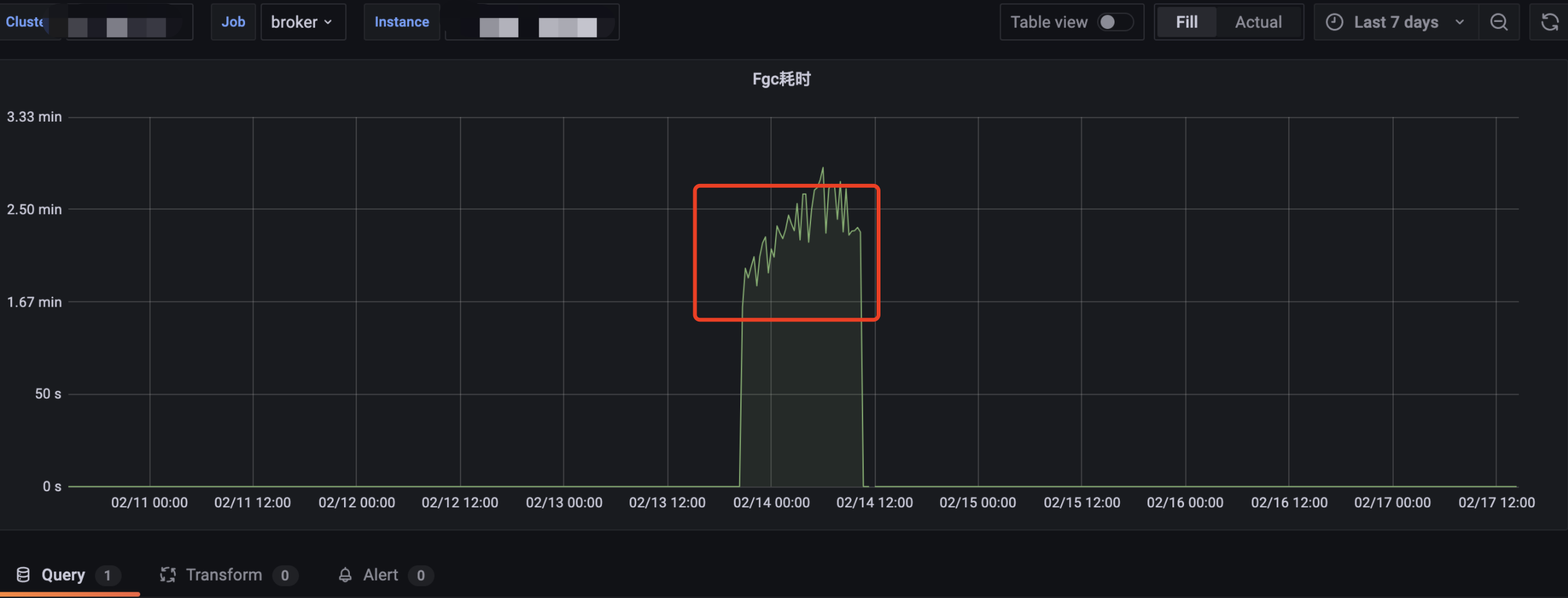Click the 1.67 min y-axis label
Image resolution: width=1568 pixels, height=598 pixels.
pos(34,302)
